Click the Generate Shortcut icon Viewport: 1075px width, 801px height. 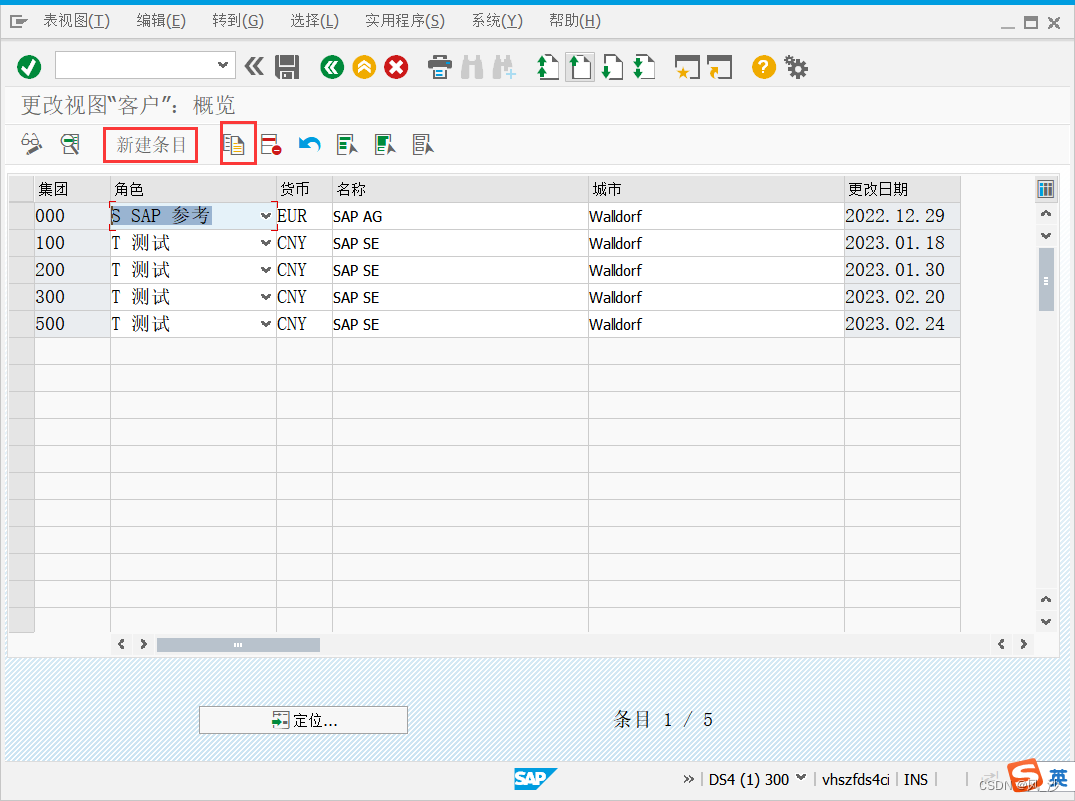(x=720, y=67)
